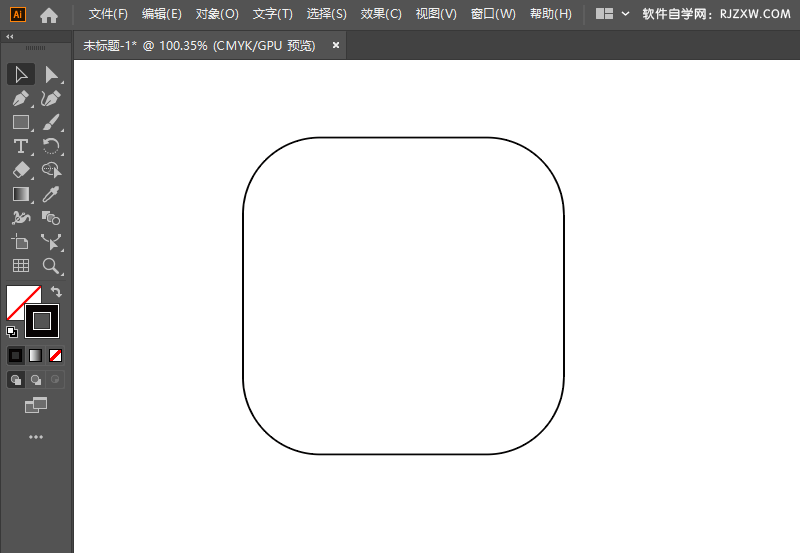Screen dimensions: 800x553
Task: Switch to Draw Behind mode
Action: click(36, 380)
